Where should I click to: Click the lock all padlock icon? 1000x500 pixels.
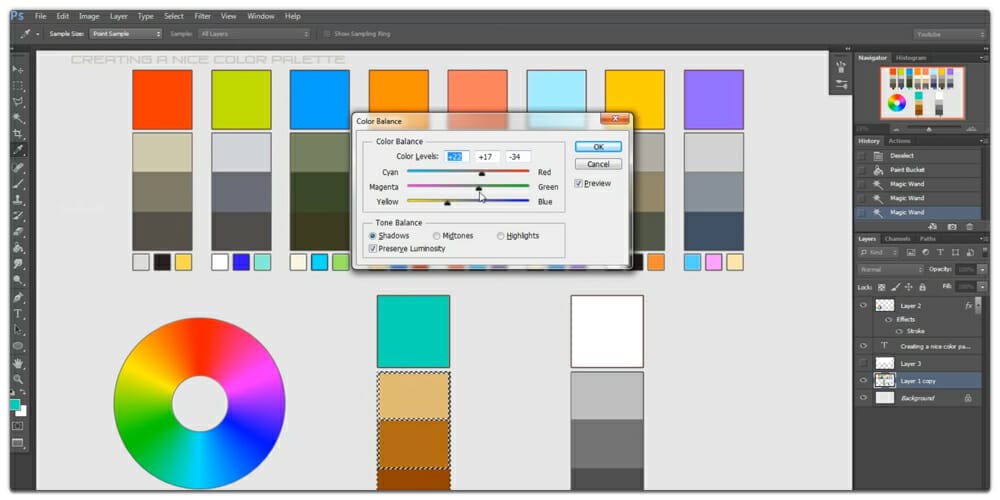(x=922, y=288)
